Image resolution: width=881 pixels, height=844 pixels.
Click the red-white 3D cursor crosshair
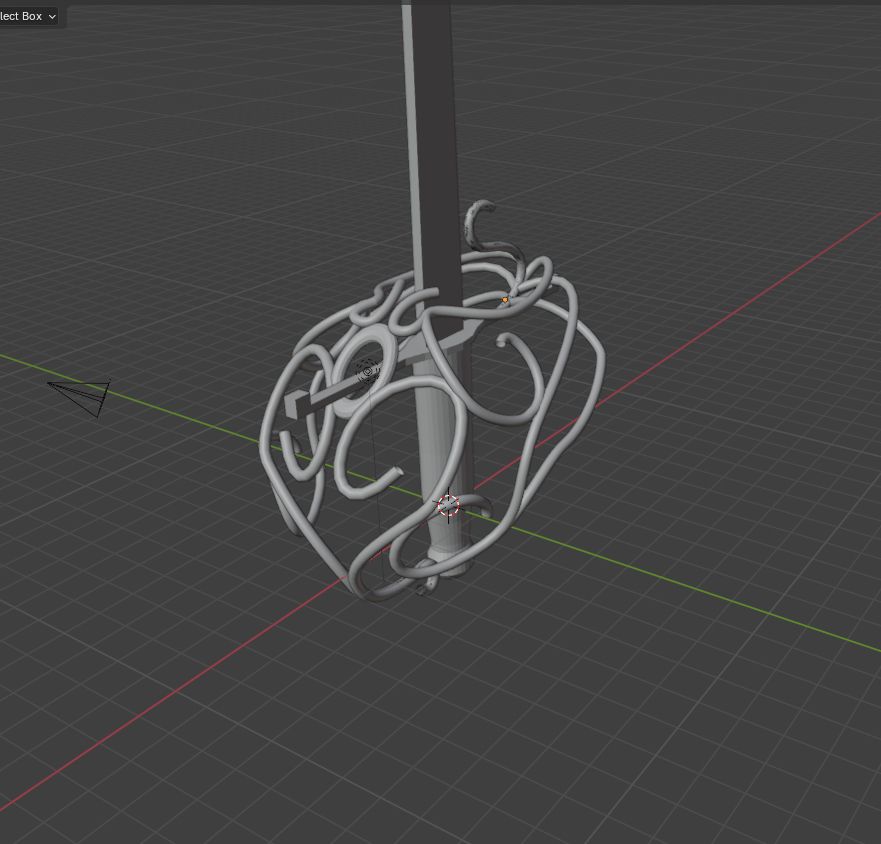(448, 506)
